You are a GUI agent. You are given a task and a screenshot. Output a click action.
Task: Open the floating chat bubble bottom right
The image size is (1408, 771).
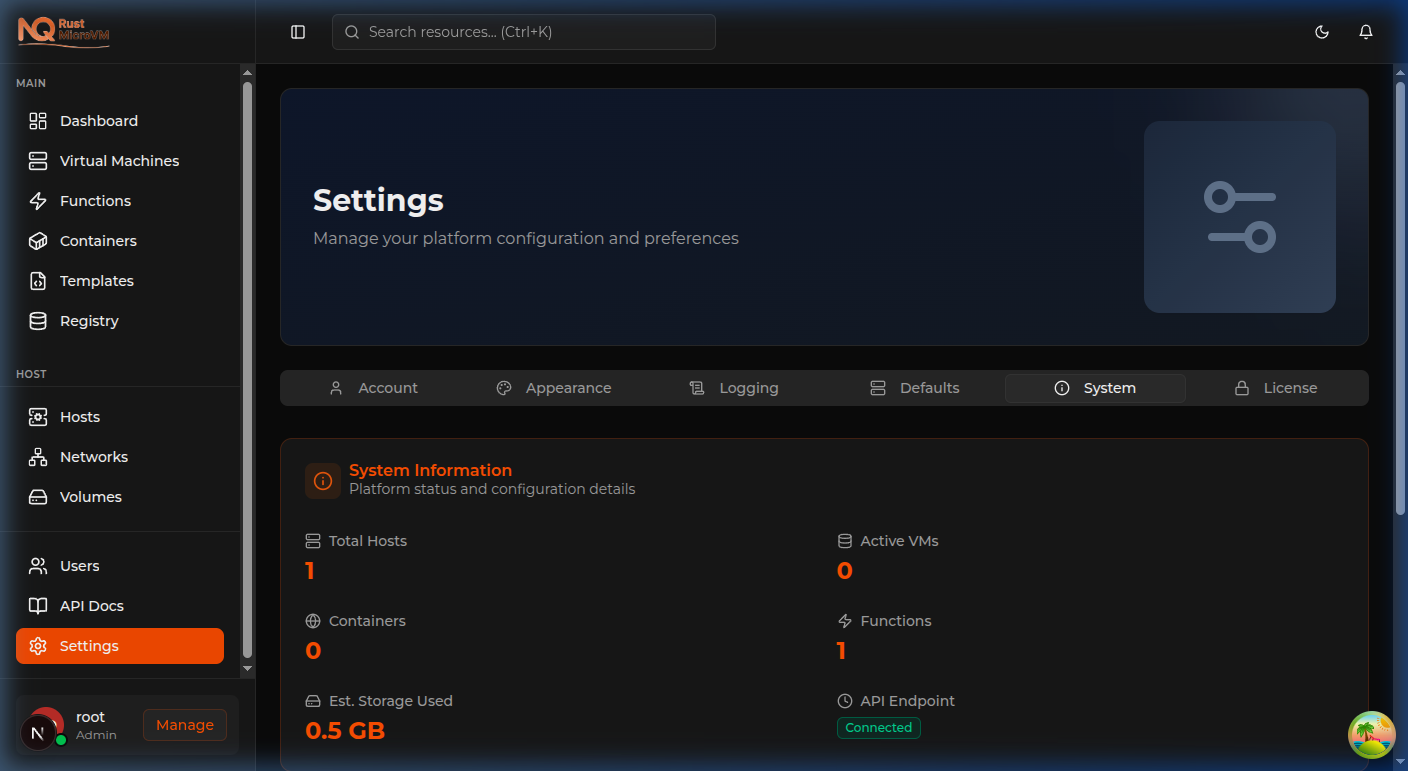point(1371,735)
